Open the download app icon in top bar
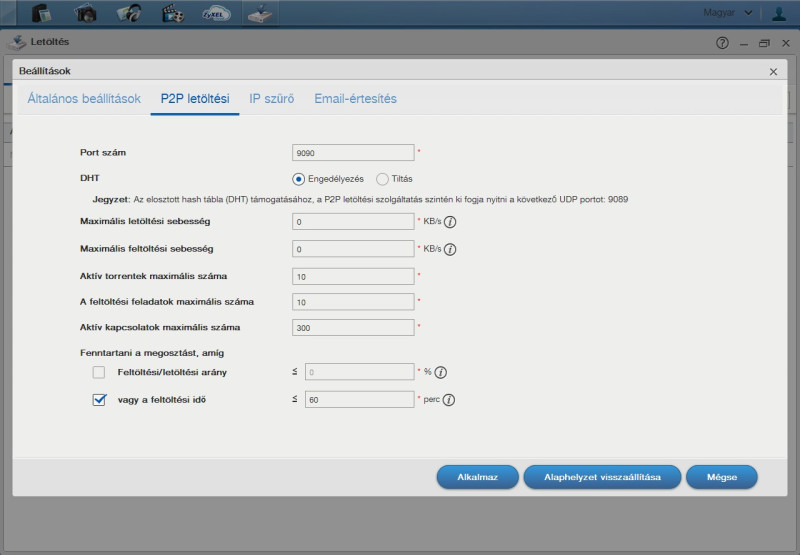800x555 pixels. point(260,13)
